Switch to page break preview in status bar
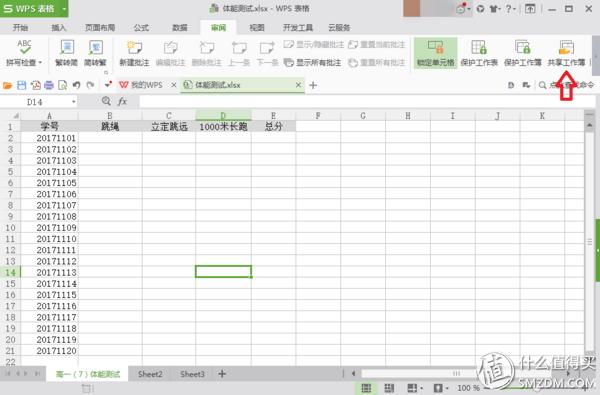The image size is (600, 395). (x=389, y=388)
